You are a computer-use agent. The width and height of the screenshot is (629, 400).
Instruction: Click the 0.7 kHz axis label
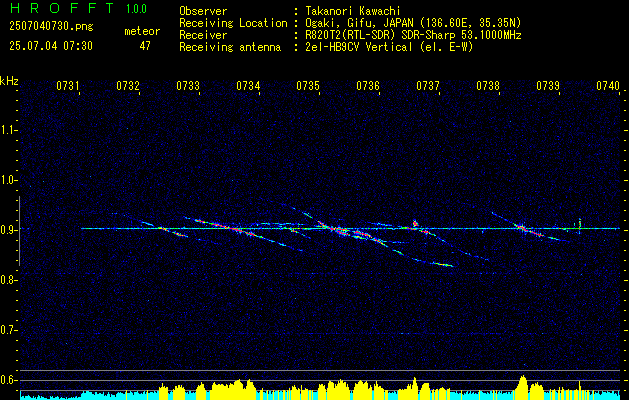pyautogui.click(x=8, y=330)
